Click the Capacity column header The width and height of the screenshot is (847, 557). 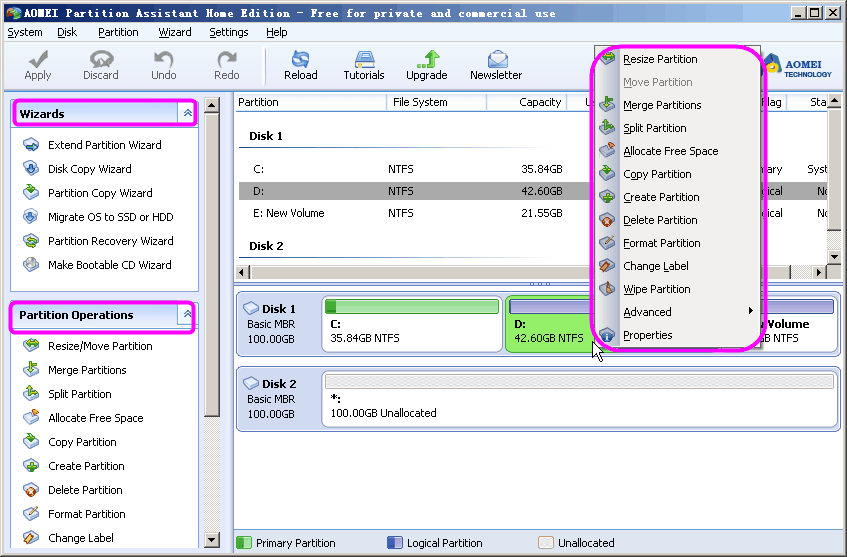click(x=527, y=102)
